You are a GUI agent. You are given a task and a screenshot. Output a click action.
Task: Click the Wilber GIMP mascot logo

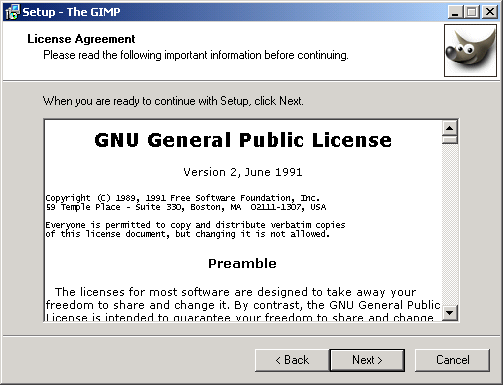[470, 50]
